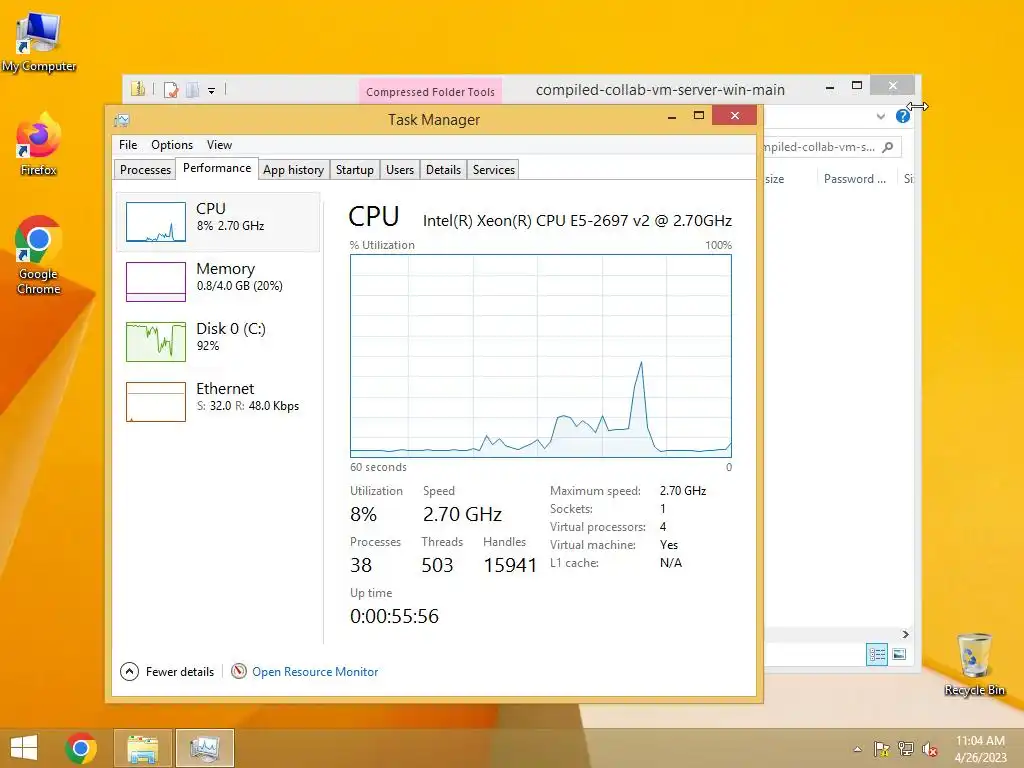Select the CPU performance thumbnail graph

coord(155,222)
